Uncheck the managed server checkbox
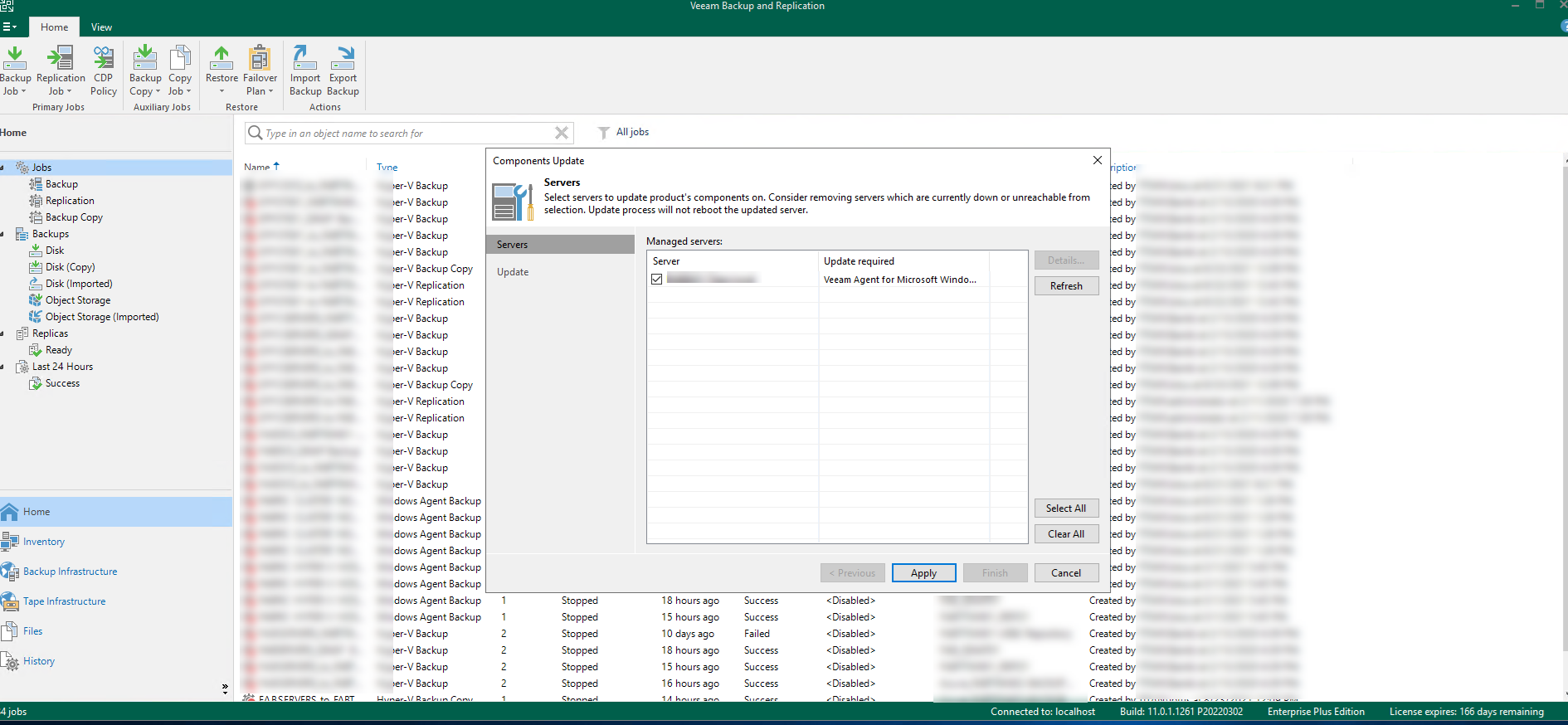The height and width of the screenshot is (725, 1568). pyautogui.click(x=657, y=280)
